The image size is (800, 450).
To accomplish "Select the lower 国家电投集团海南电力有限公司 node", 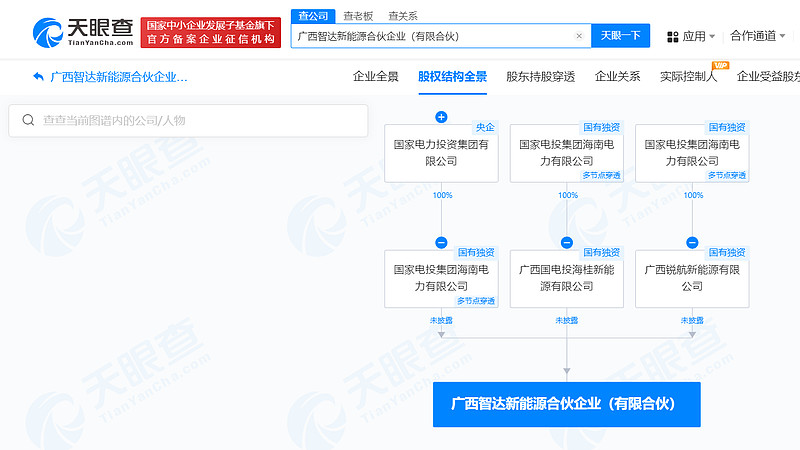I will coord(441,278).
